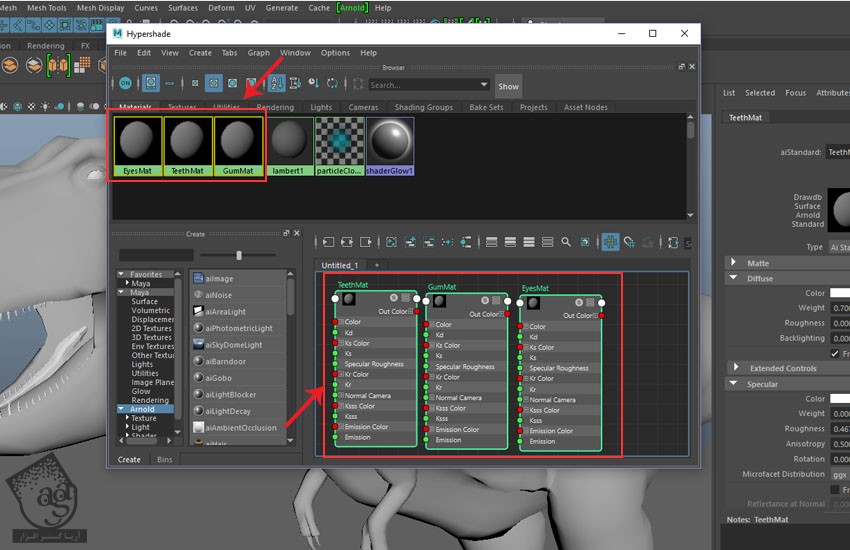Expand the Matte section
The height and width of the screenshot is (550, 850).
[733, 262]
